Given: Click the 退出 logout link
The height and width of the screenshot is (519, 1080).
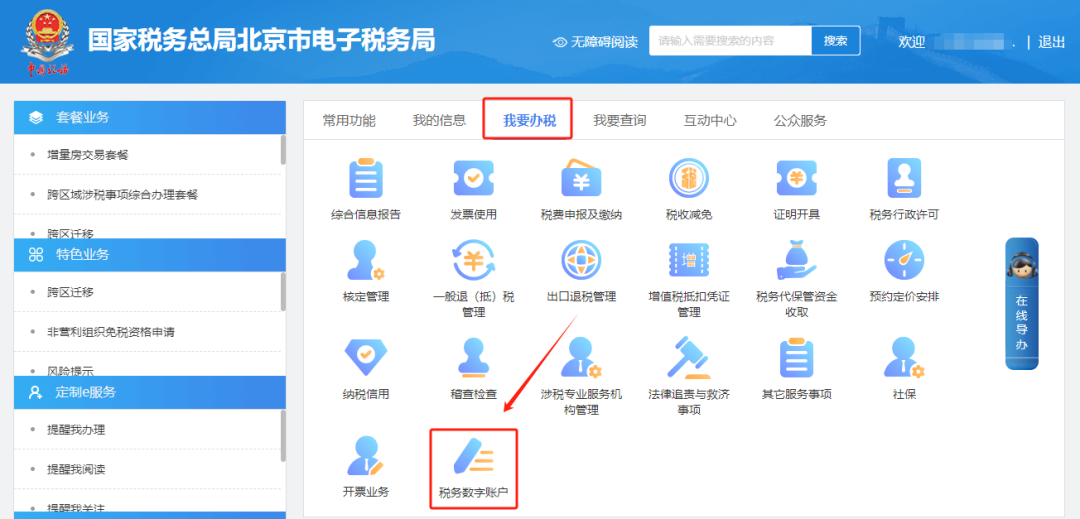Looking at the screenshot, I should [x=1052, y=42].
